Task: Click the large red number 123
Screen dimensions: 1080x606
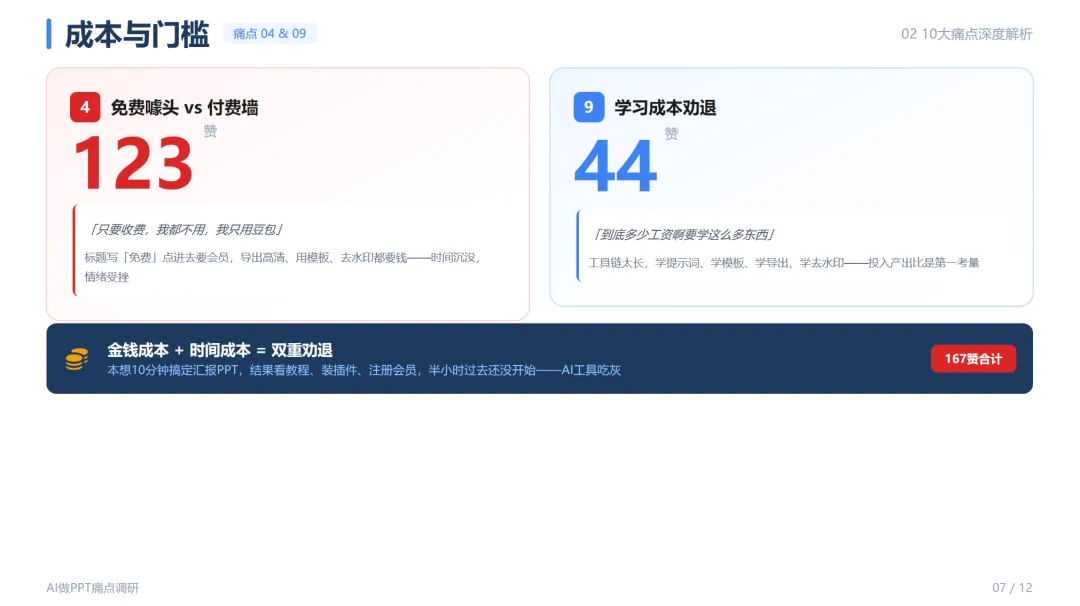Action: point(133,164)
